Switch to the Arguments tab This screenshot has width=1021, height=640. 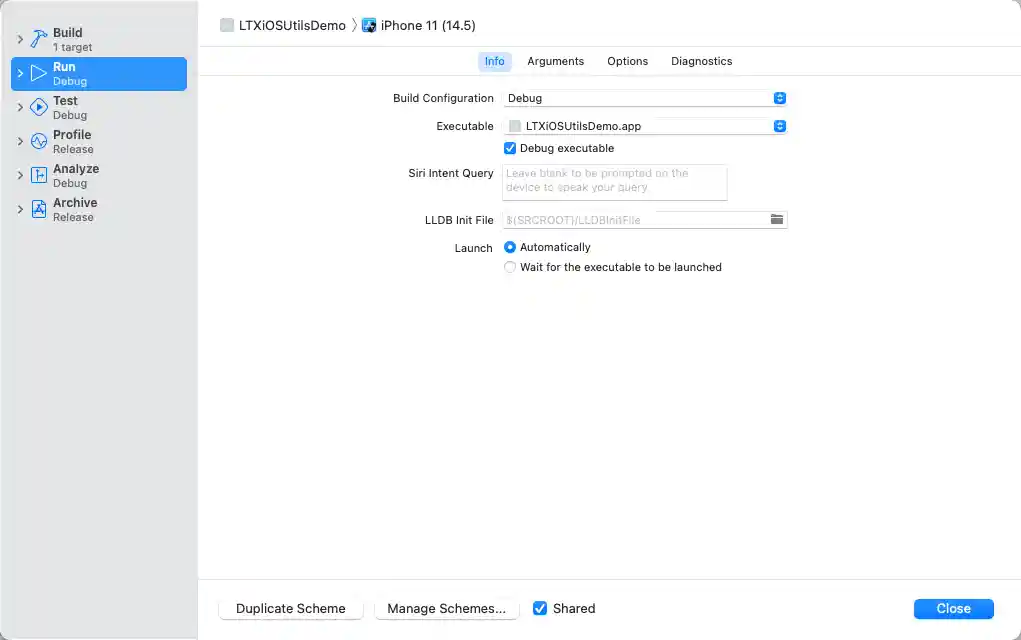coord(555,61)
